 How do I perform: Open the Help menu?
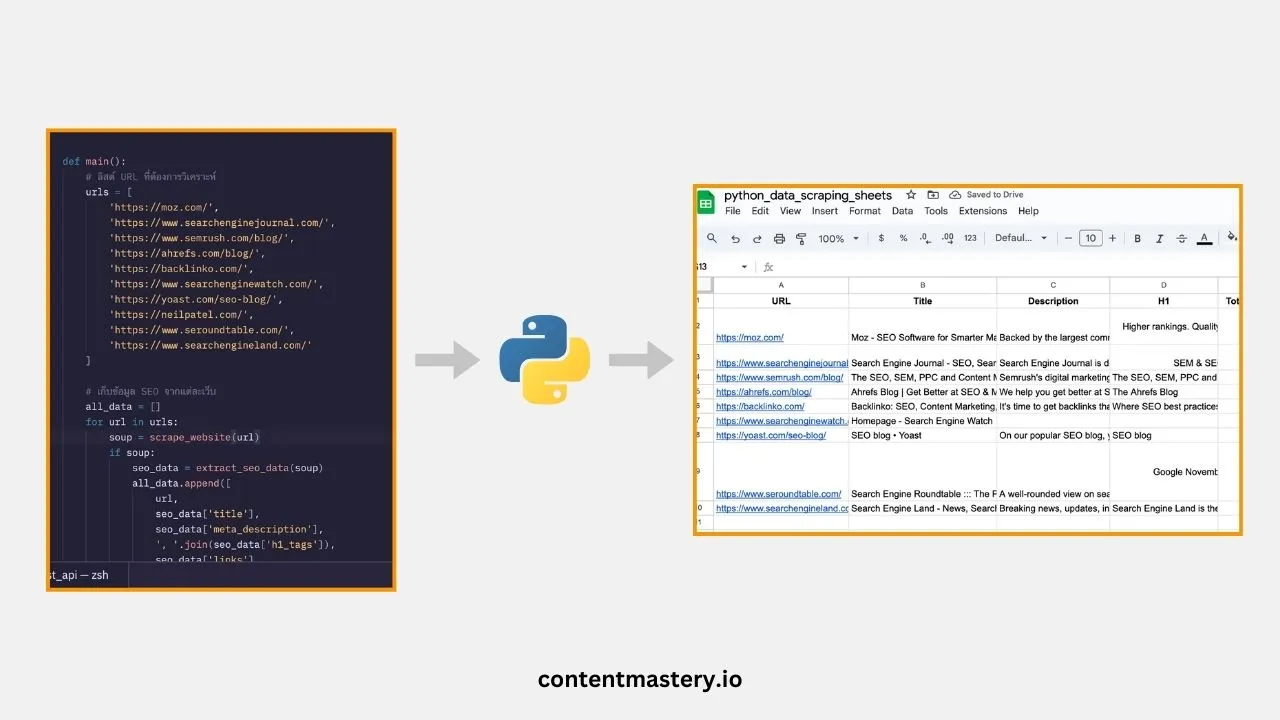[x=1028, y=211]
